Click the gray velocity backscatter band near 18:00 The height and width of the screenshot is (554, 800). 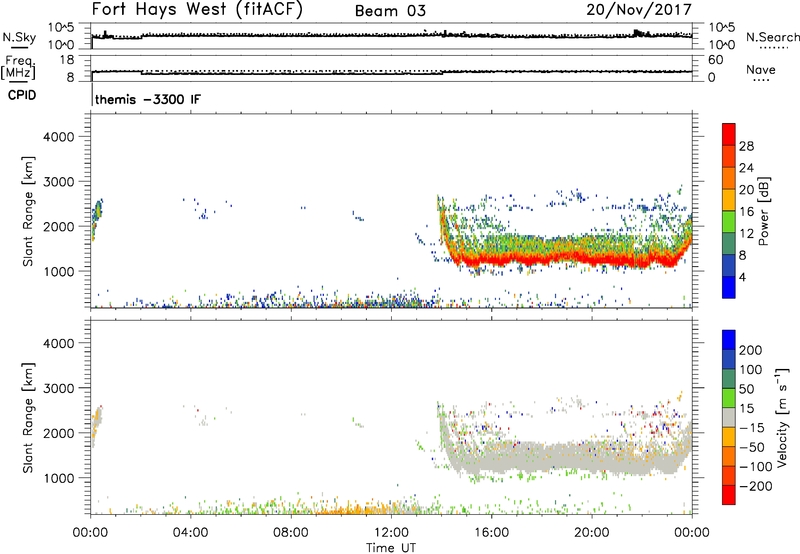(x=541, y=459)
